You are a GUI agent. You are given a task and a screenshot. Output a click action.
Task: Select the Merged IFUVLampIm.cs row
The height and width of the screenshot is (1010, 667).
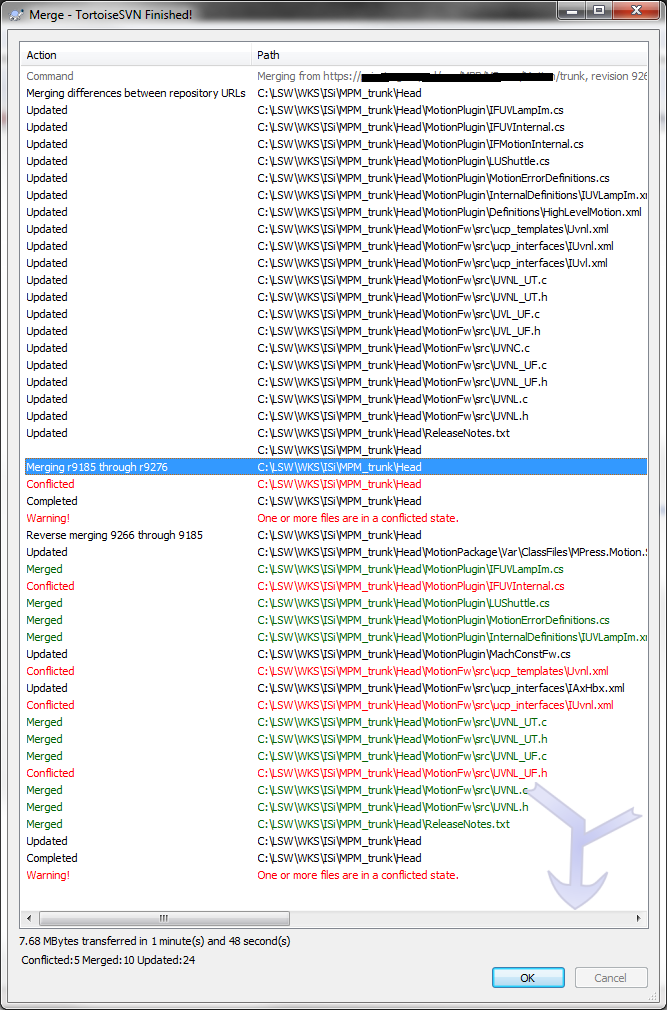(x=334, y=569)
